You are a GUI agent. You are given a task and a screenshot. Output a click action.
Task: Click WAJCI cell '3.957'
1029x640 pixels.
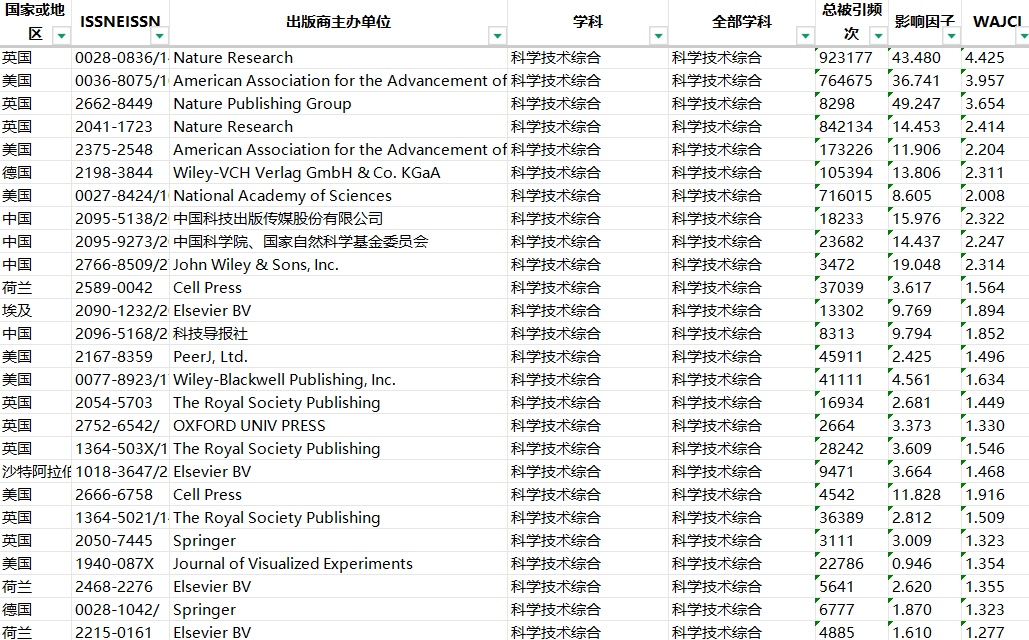point(995,81)
